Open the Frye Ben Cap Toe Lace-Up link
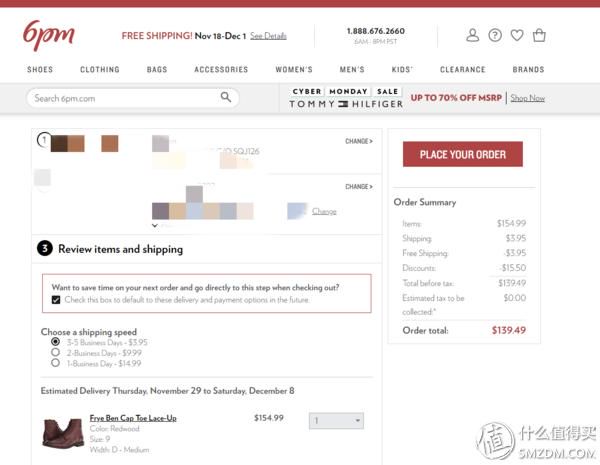This screenshot has height=465, width=600. point(133,418)
